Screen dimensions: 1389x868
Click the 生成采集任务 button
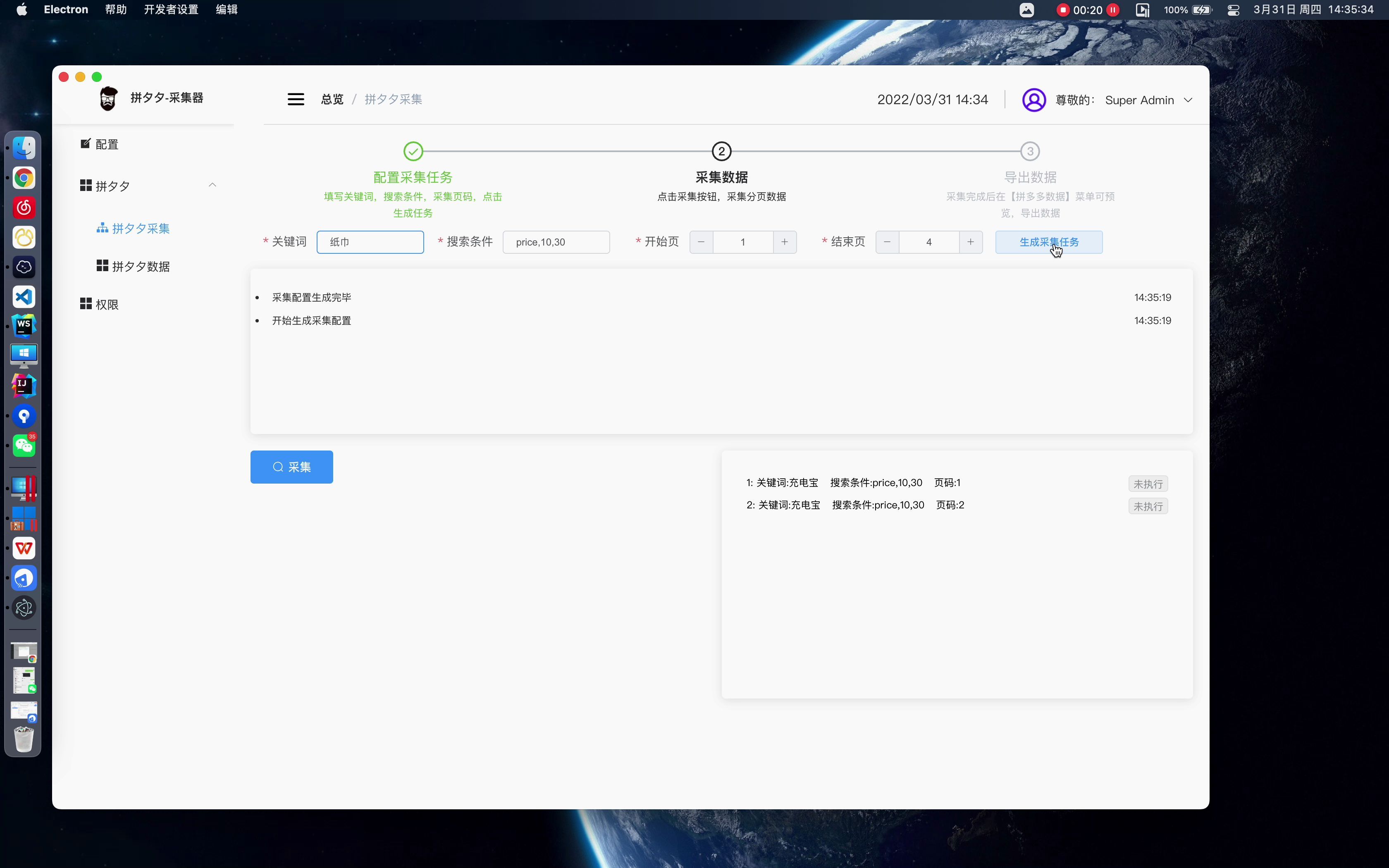pos(1049,242)
